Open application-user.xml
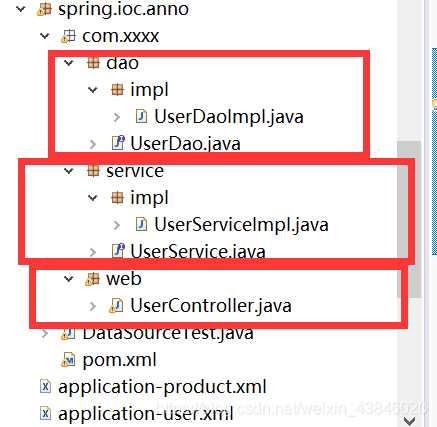The width and height of the screenshot is (437, 427). [x=146, y=414]
